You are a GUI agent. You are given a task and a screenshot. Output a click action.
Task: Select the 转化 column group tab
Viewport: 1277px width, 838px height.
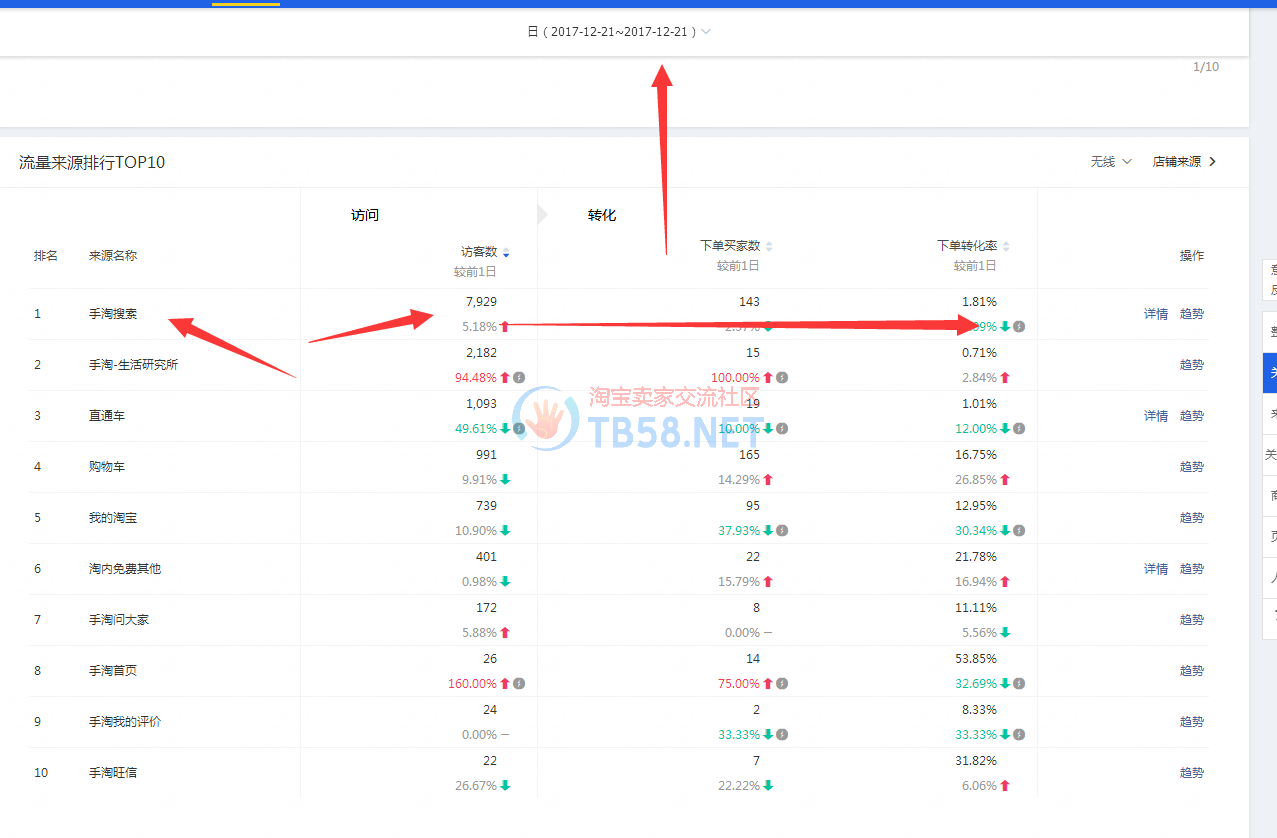602,215
